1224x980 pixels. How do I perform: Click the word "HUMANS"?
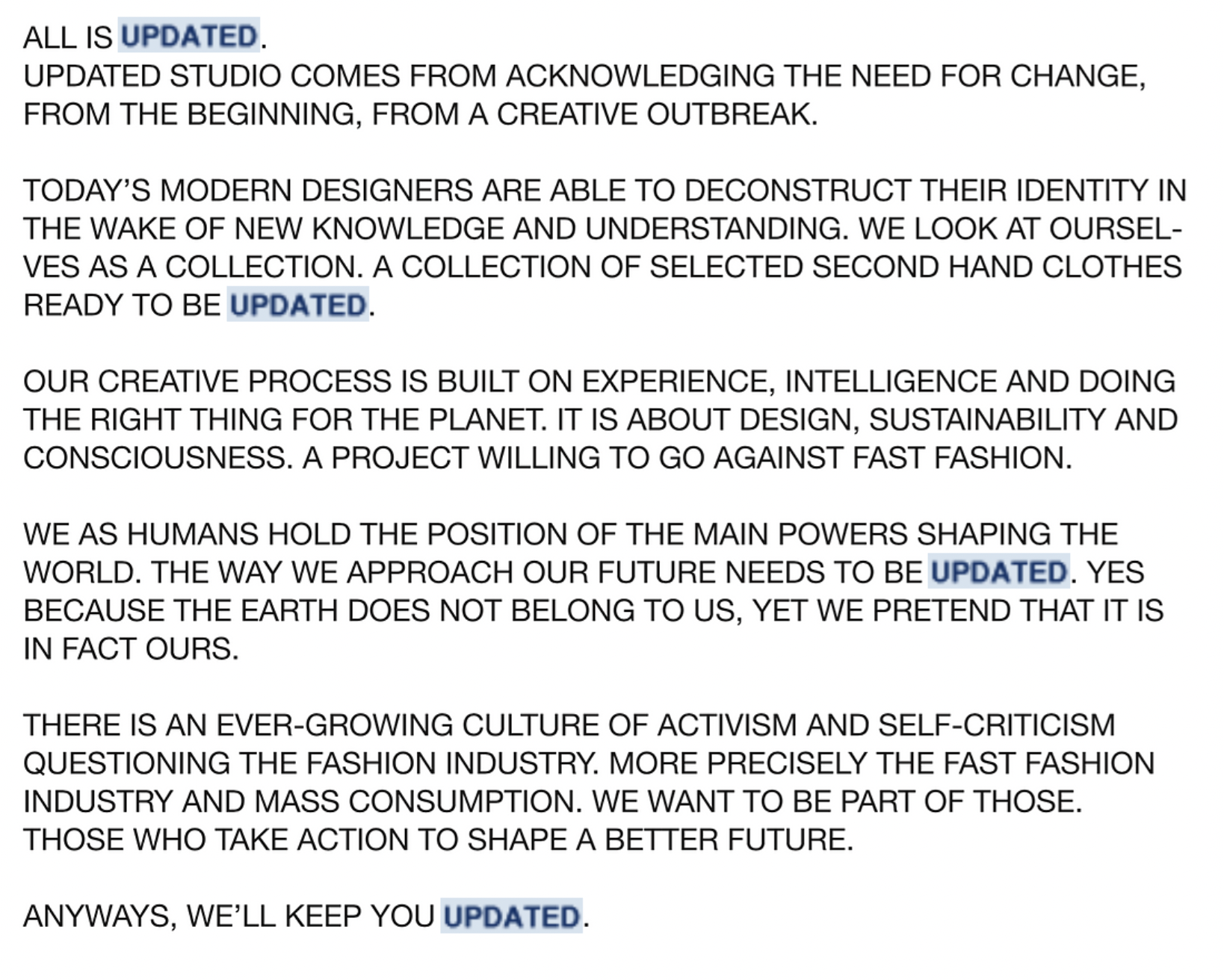coord(192,534)
